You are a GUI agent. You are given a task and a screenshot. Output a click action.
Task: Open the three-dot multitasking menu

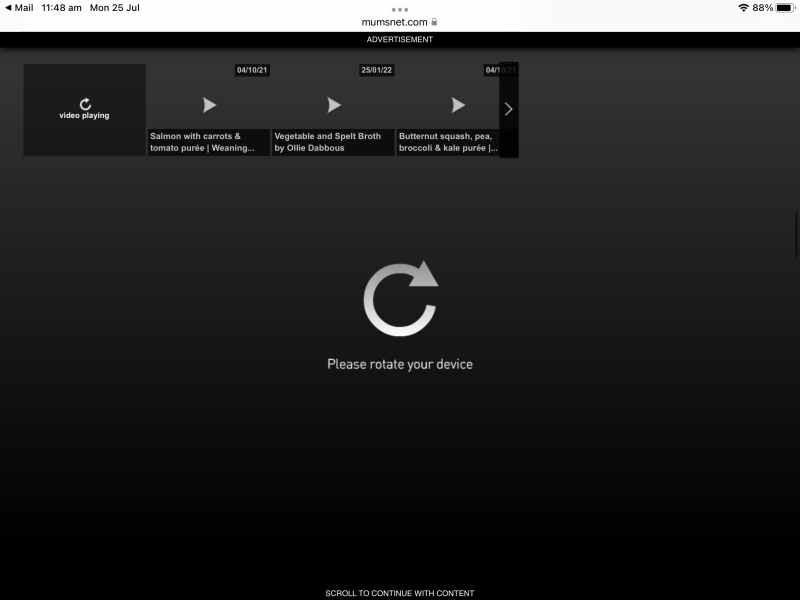tap(400, 9)
